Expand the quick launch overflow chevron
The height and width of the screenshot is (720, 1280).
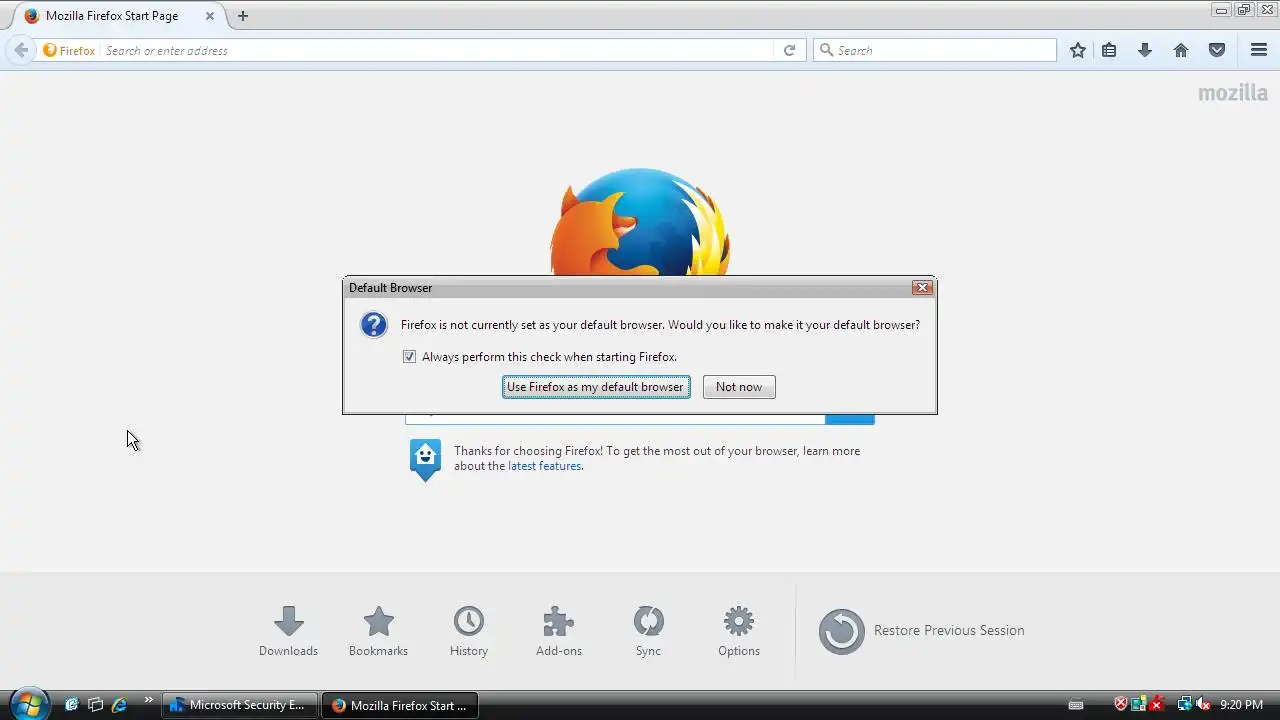(x=149, y=700)
